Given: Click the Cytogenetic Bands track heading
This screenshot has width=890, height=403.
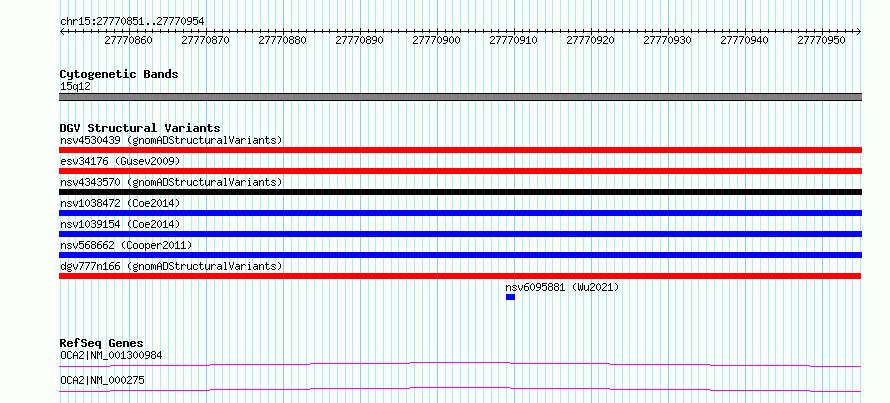Looking at the screenshot, I should click(x=119, y=74).
